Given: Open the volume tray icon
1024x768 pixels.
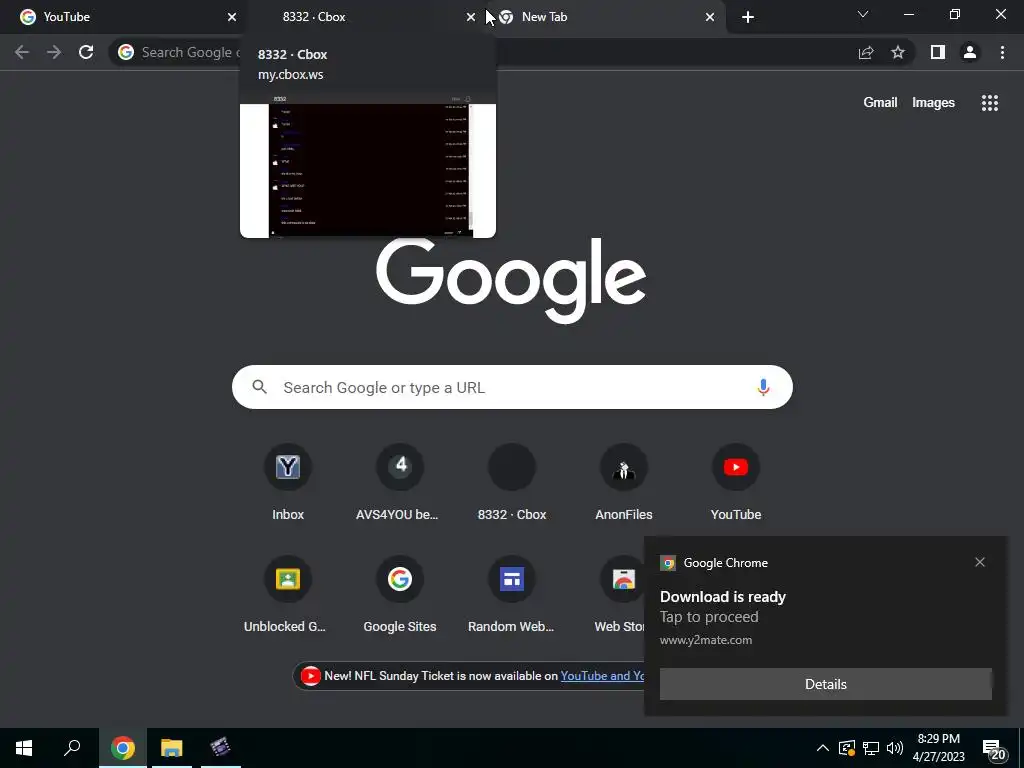Looking at the screenshot, I should [x=895, y=748].
